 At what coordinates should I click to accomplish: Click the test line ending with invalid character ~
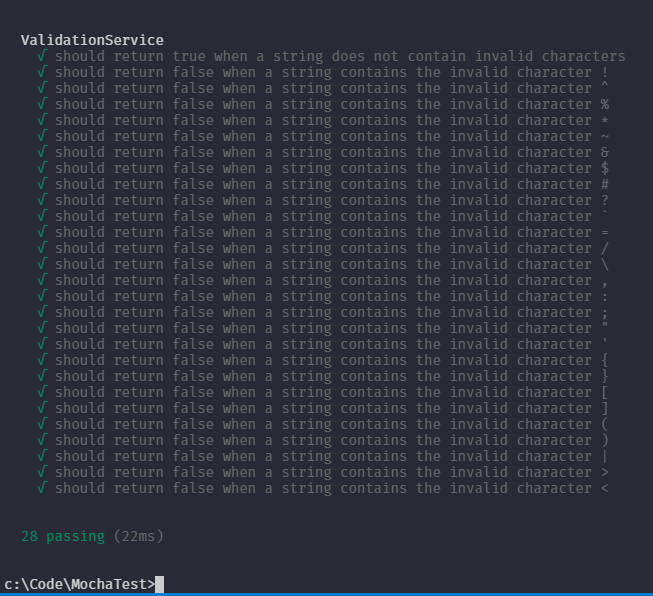[323, 136]
